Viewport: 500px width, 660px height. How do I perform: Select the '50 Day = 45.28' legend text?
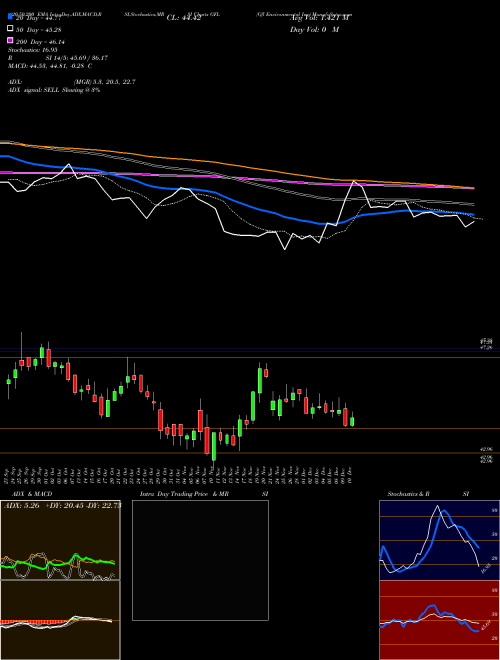[38, 29]
